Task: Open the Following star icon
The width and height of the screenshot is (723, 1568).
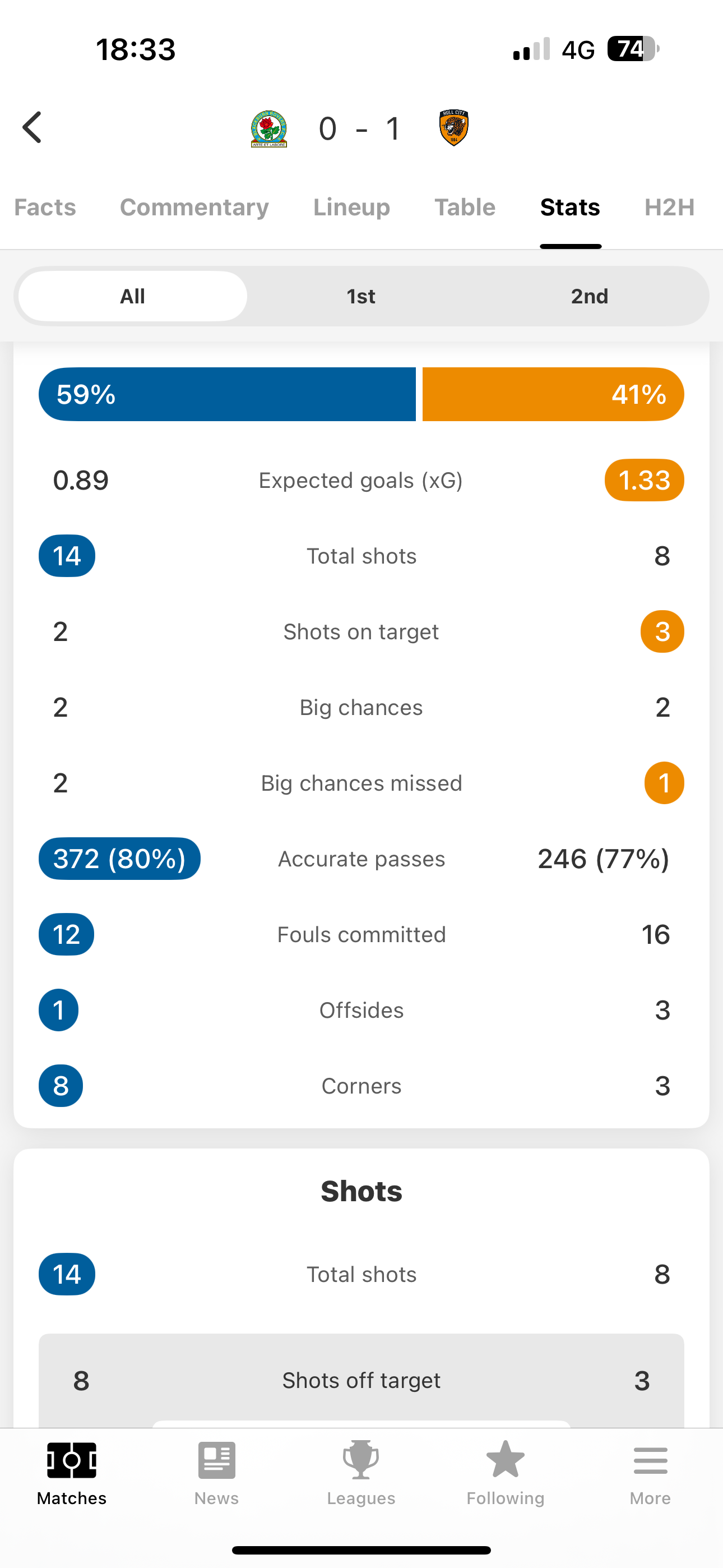Action: click(505, 1459)
